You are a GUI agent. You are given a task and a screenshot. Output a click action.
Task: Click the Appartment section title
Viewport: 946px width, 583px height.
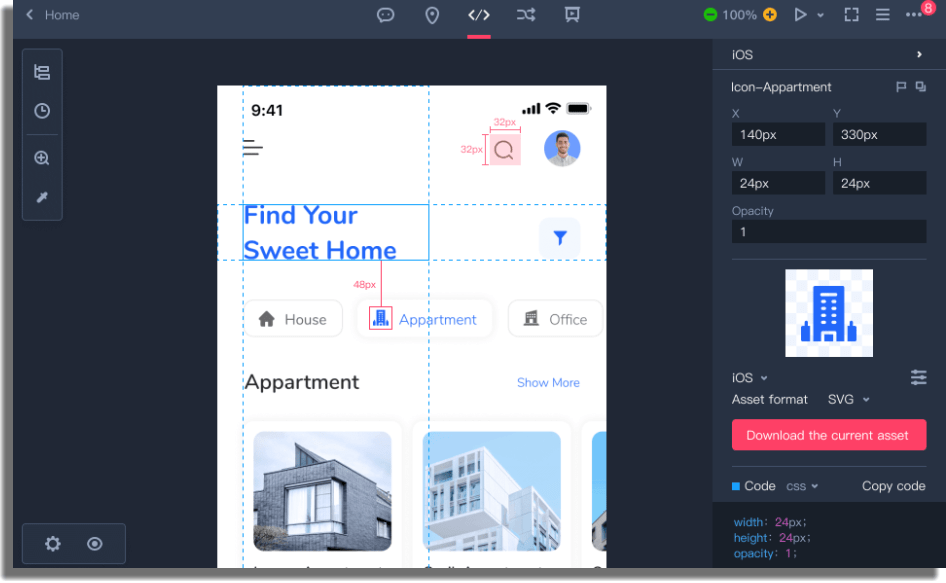click(302, 382)
